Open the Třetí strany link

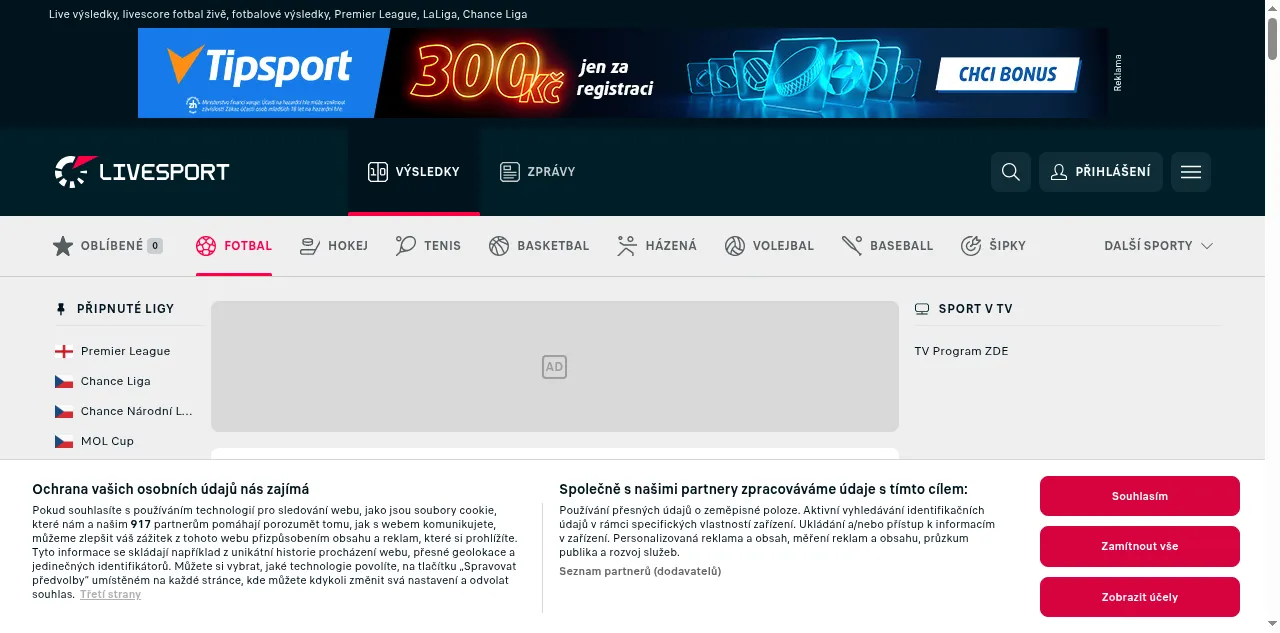point(110,594)
